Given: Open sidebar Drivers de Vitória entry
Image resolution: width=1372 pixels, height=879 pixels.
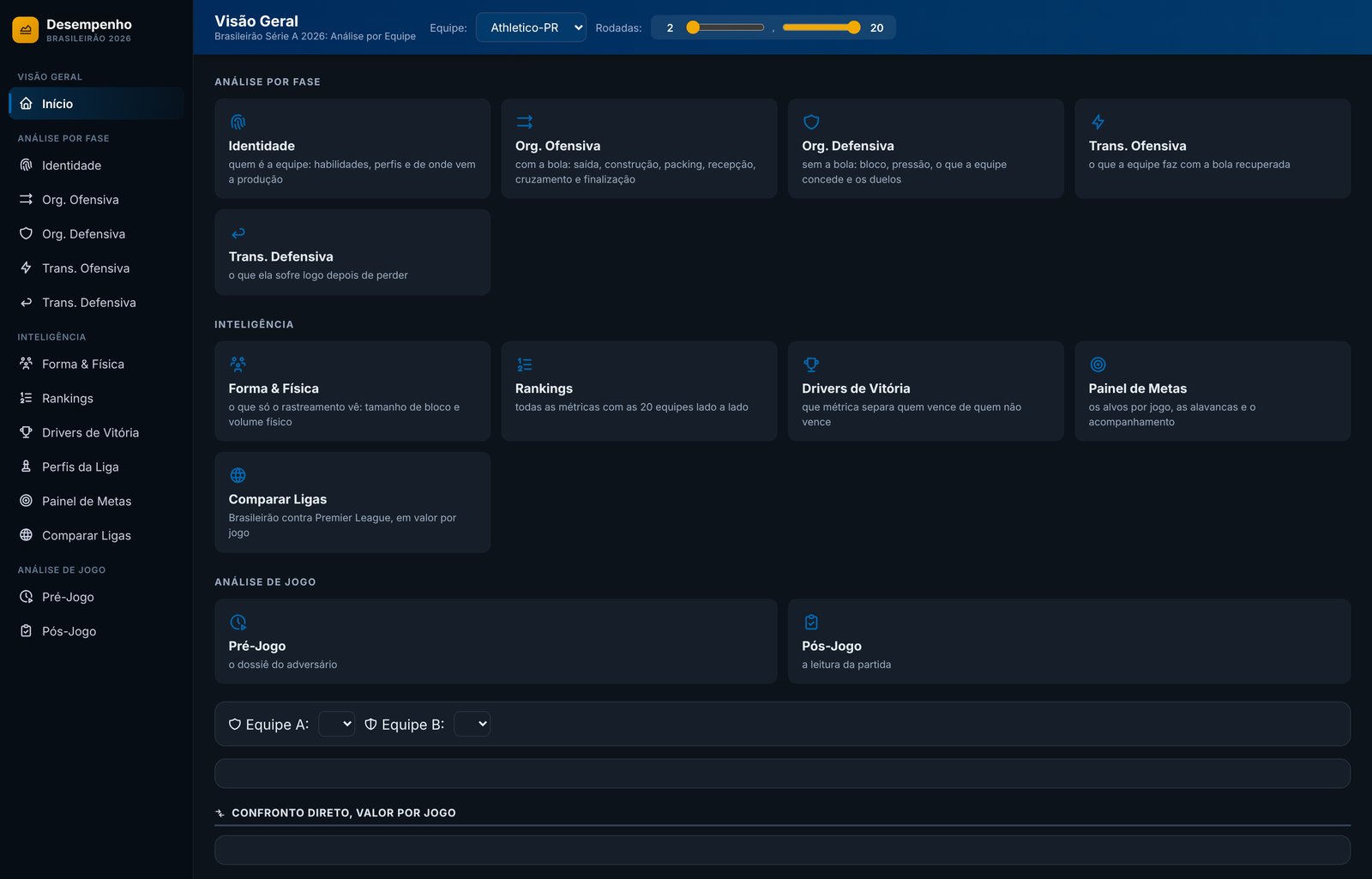Looking at the screenshot, I should coord(96,432).
